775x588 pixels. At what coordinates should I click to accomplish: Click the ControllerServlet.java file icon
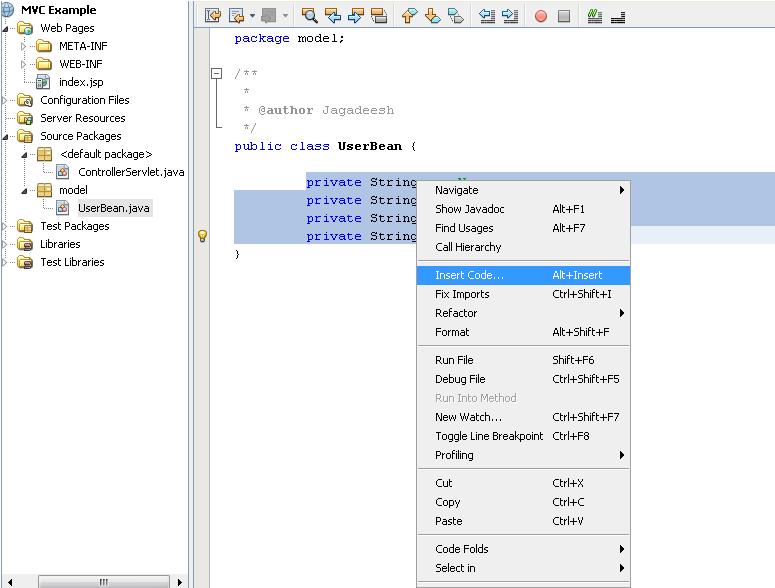[x=63, y=172]
